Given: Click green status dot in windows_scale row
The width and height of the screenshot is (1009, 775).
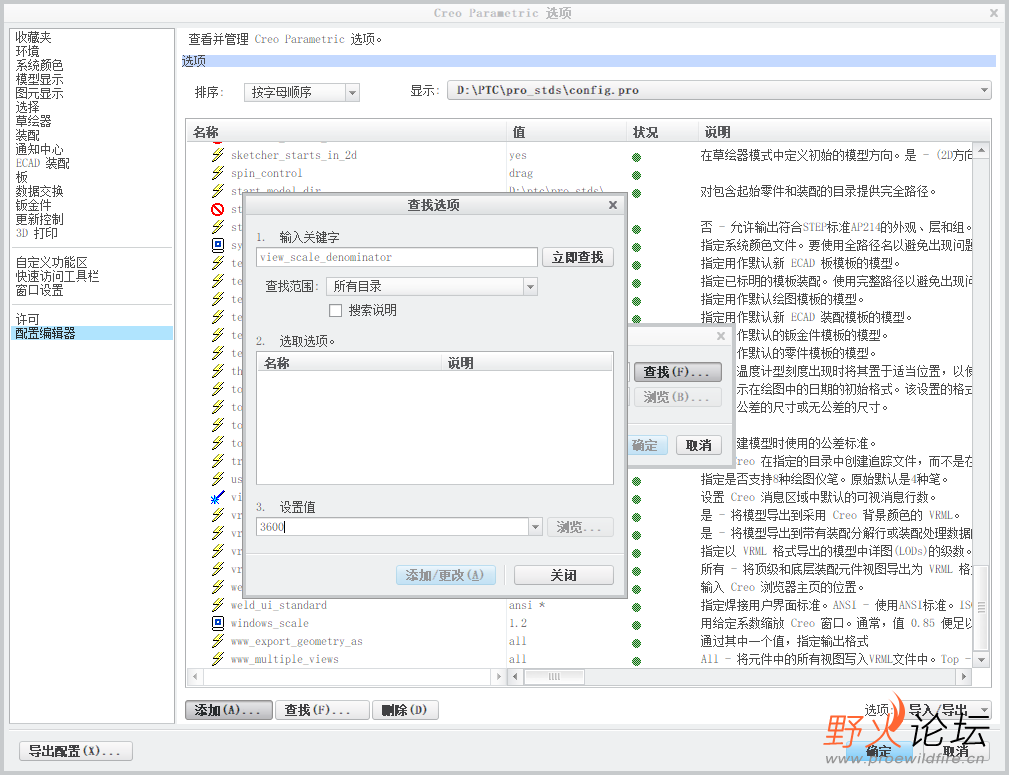Looking at the screenshot, I should 636,625.
